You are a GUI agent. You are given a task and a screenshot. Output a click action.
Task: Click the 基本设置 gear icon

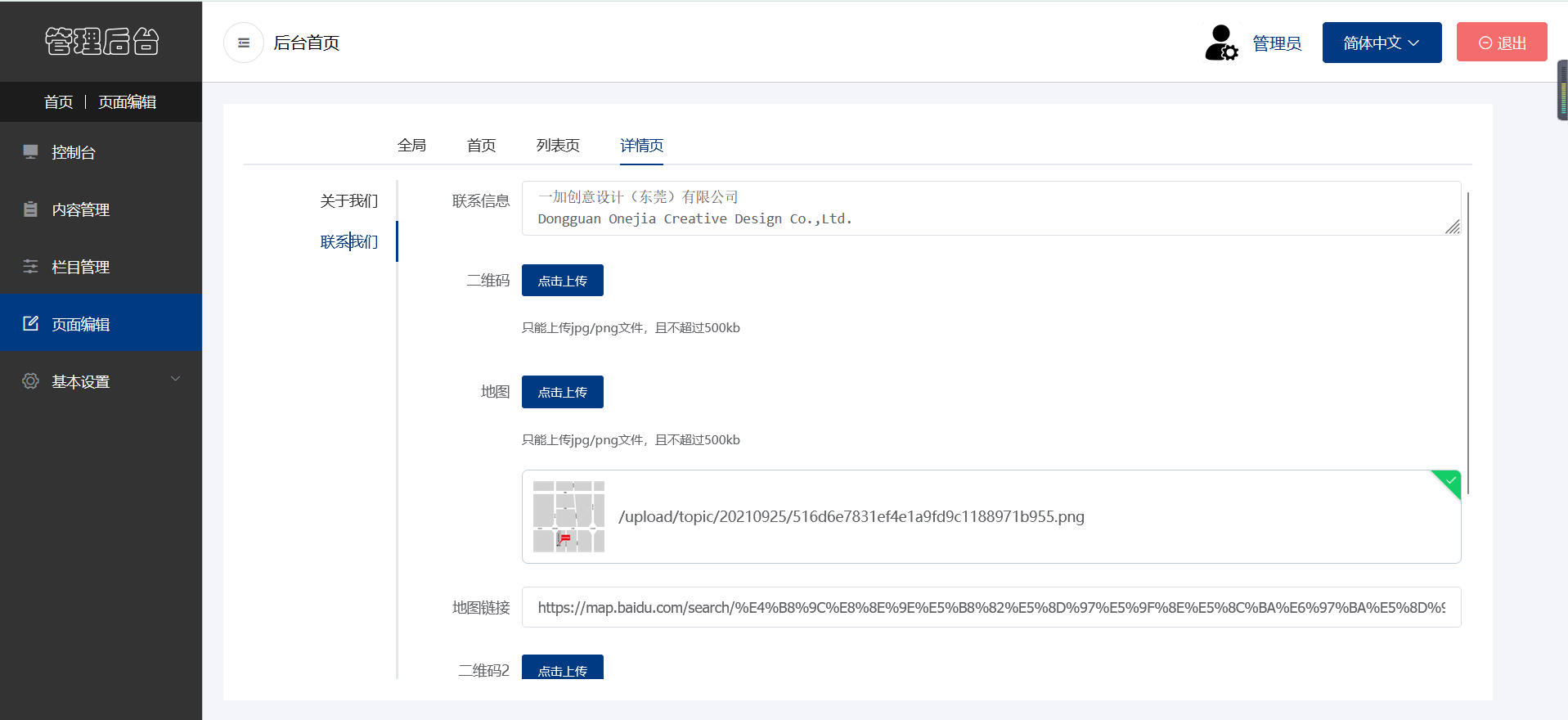pos(31,380)
